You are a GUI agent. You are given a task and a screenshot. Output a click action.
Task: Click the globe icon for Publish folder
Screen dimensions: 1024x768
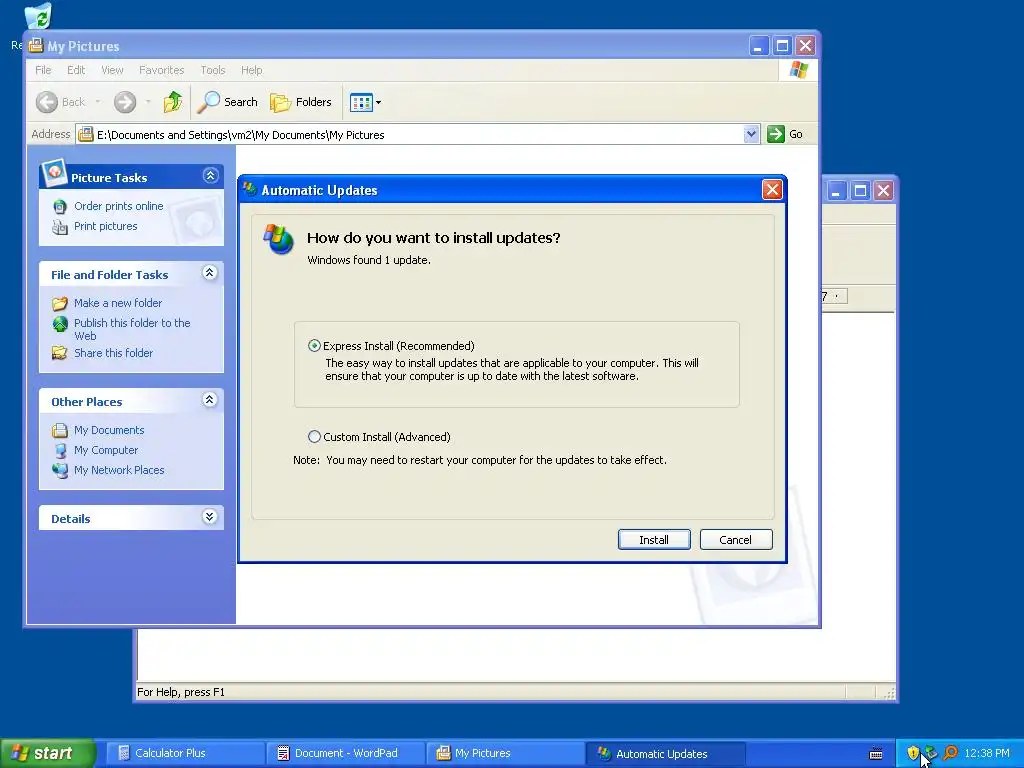click(x=60, y=323)
